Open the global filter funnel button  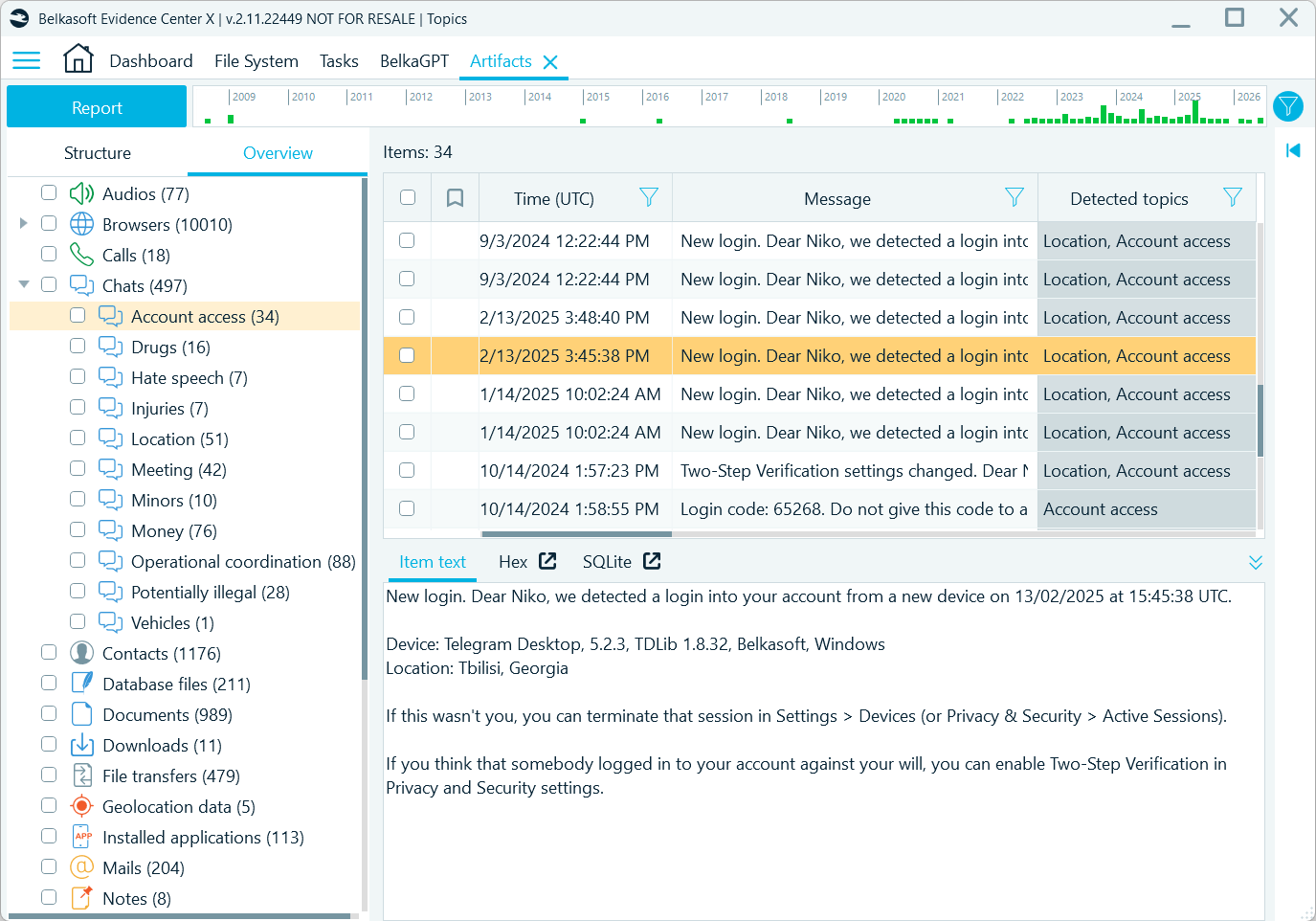click(x=1288, y=105)
